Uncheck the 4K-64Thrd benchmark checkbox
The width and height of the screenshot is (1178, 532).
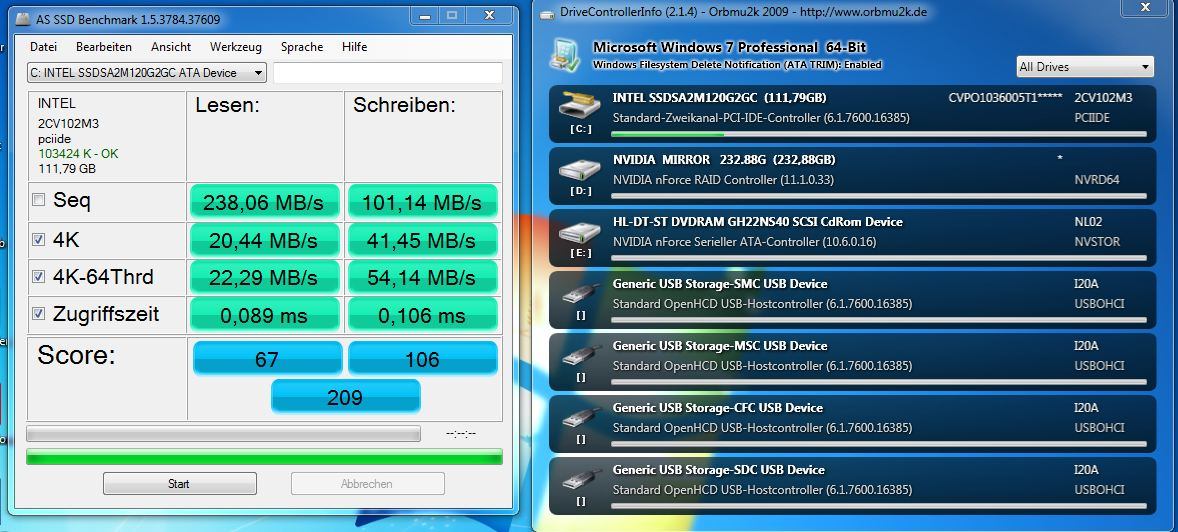click(38, 277)
